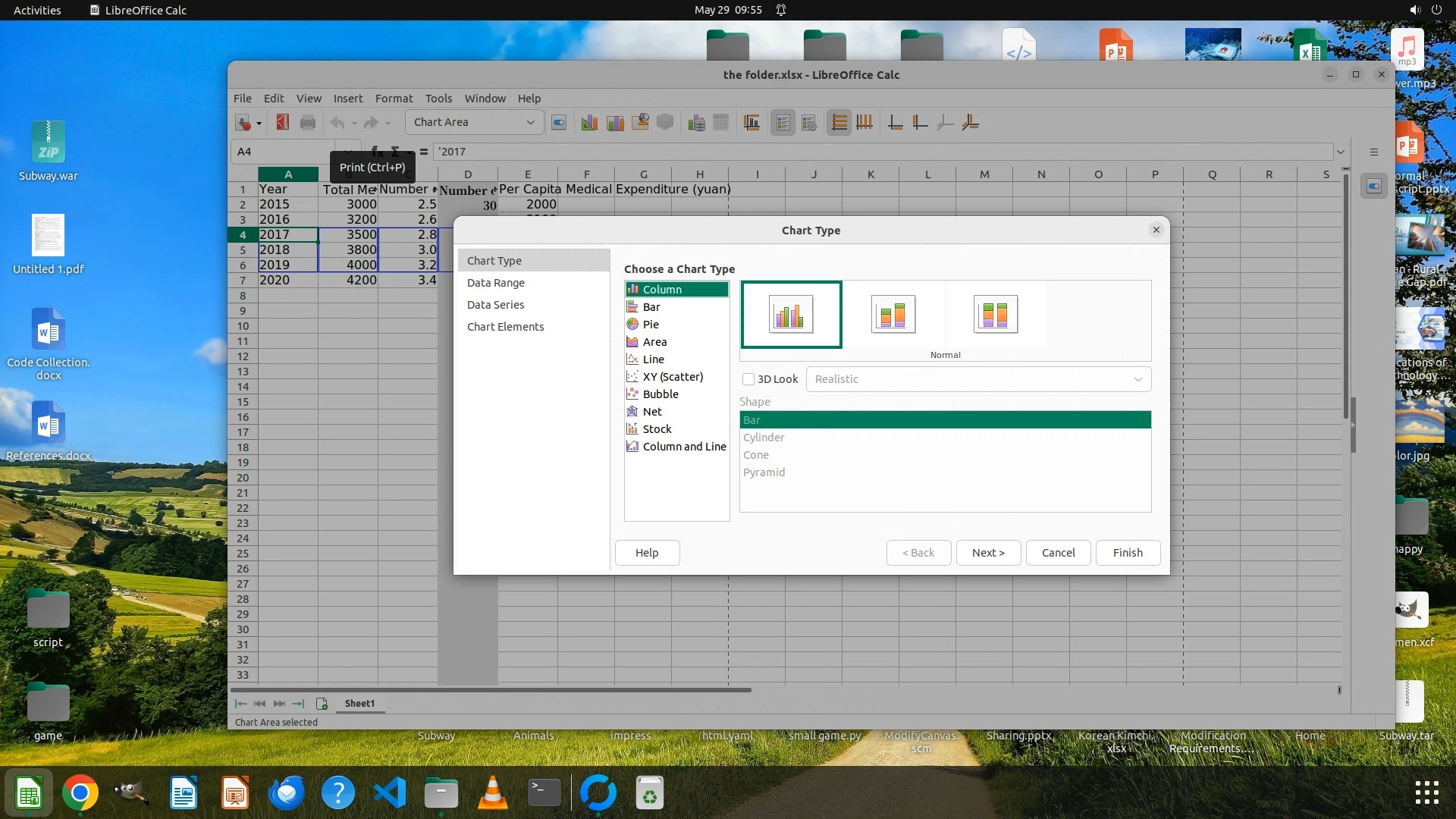Choose the Stock chart type

[x=657, y=429]
